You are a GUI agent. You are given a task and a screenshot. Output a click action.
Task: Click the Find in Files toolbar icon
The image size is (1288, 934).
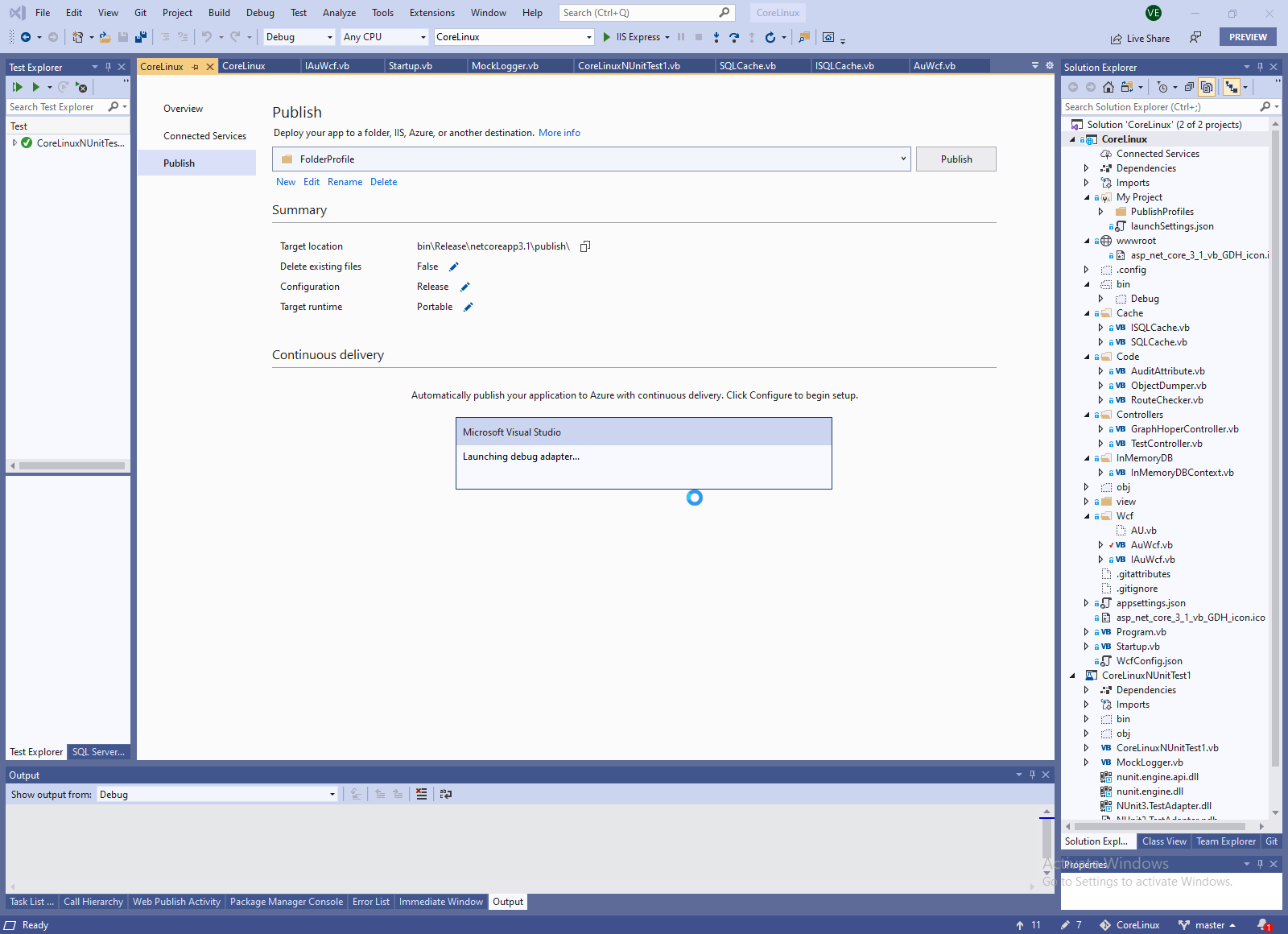click(803, 37)
